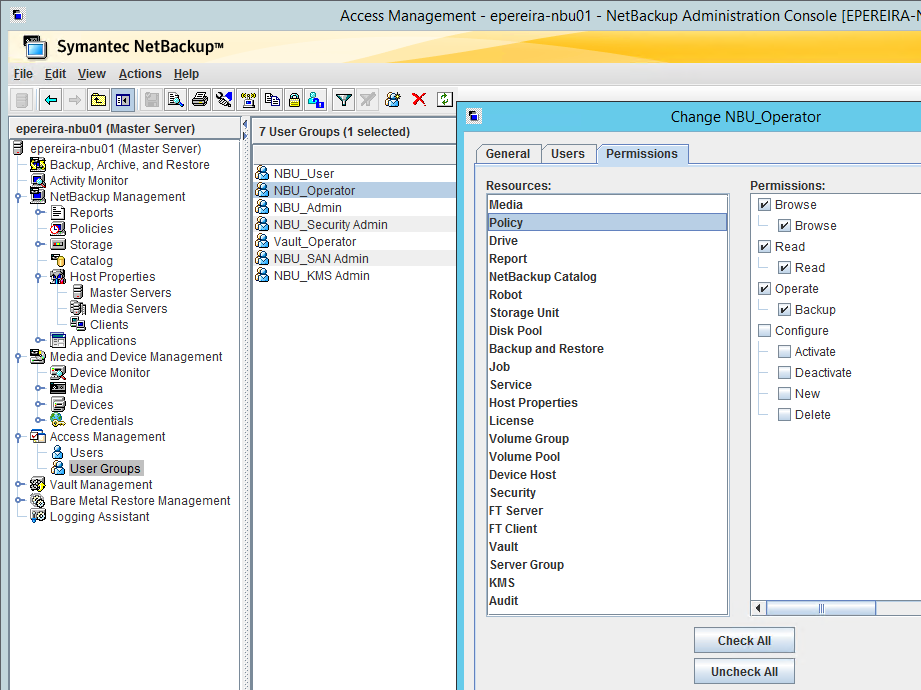The width and height of the screenshot is (921, 690).
Task: Uncheck the top-level Browse checkbox
Action: click(x=764, y=204)
